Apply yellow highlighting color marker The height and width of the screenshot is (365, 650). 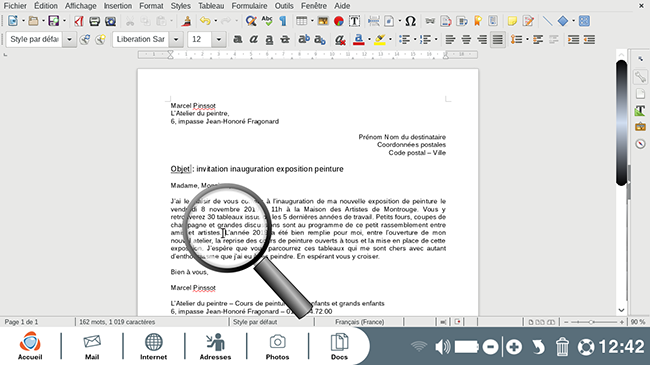pyautogui.click(x=380, y=39)
